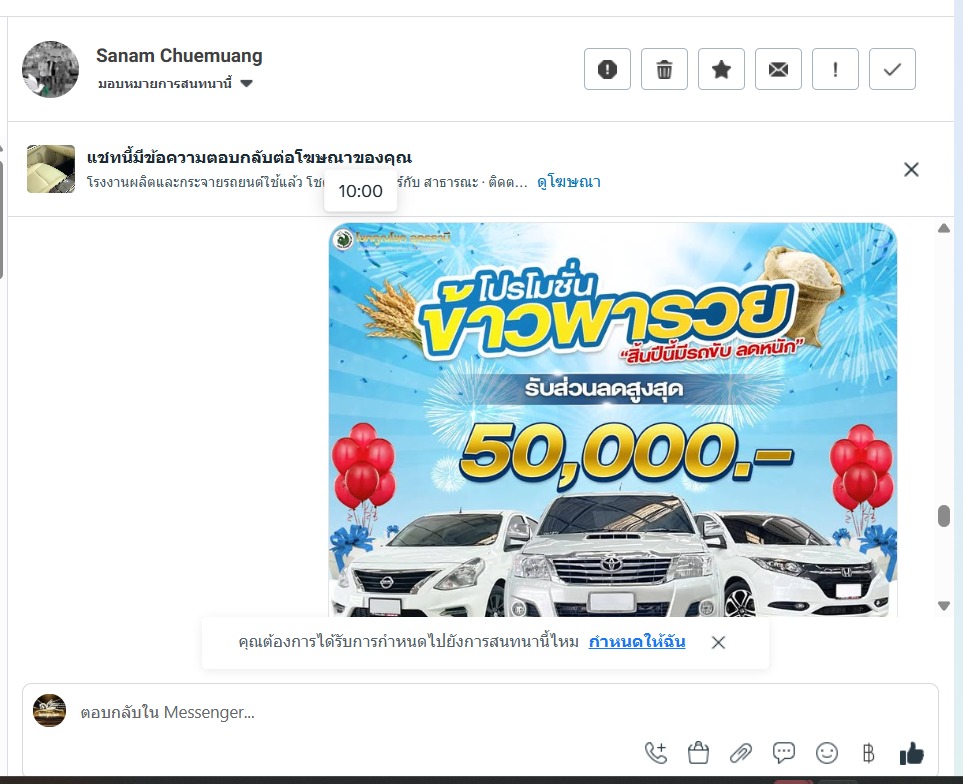Dismiss the assignment prompt
The width and height of the screenshot is (963, 784).
click(718, 642)
